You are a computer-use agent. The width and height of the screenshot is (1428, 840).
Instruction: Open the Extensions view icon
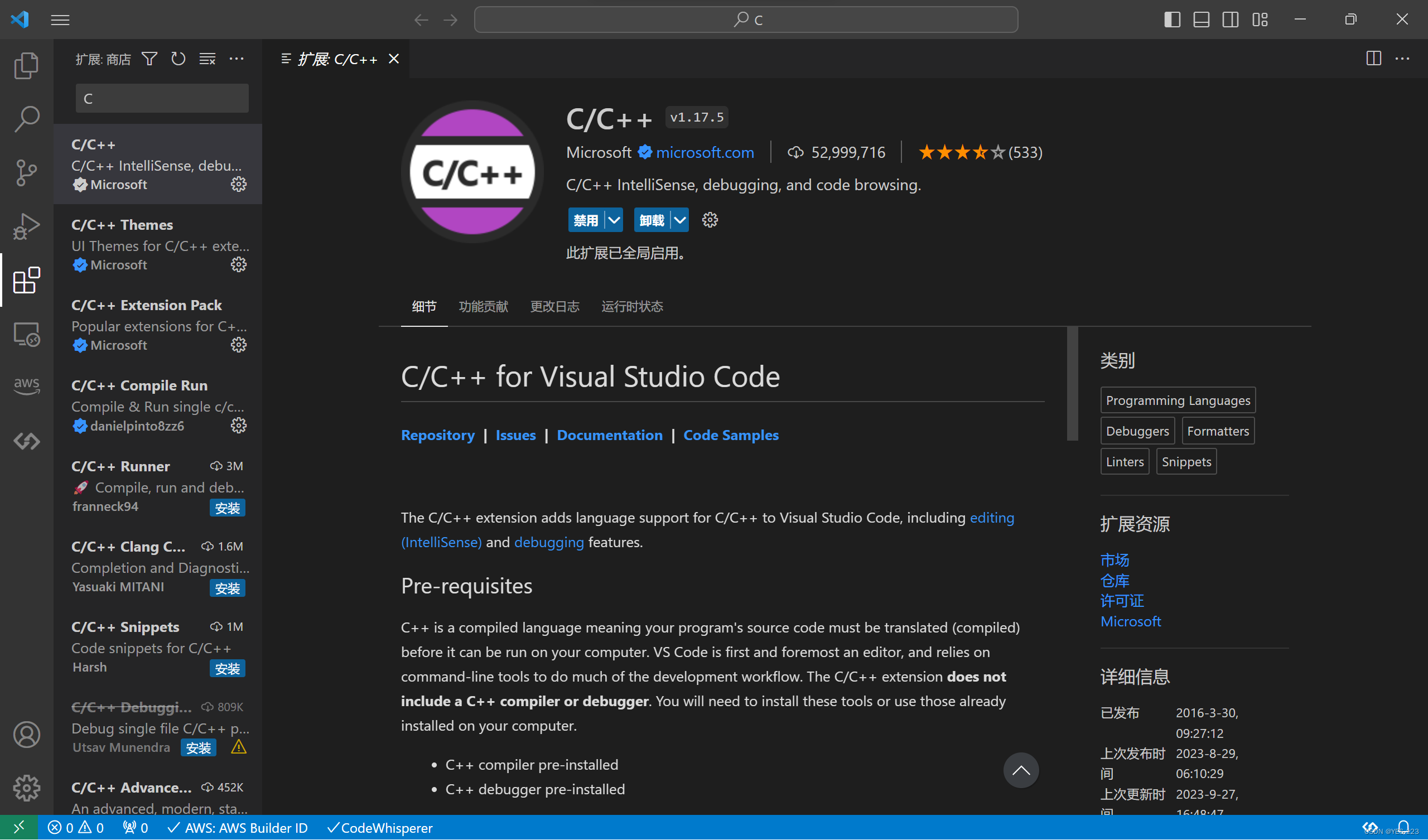(26, 280)
